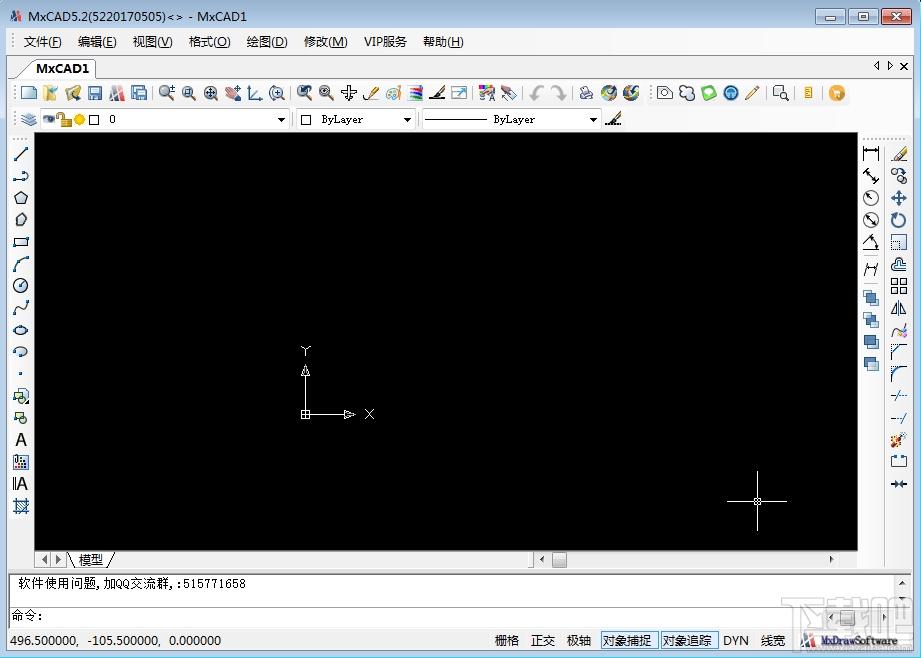Select the Polyline tool
Image resolution: width=921 pixels, height=658 pixels.
click(x=21, y=176)
